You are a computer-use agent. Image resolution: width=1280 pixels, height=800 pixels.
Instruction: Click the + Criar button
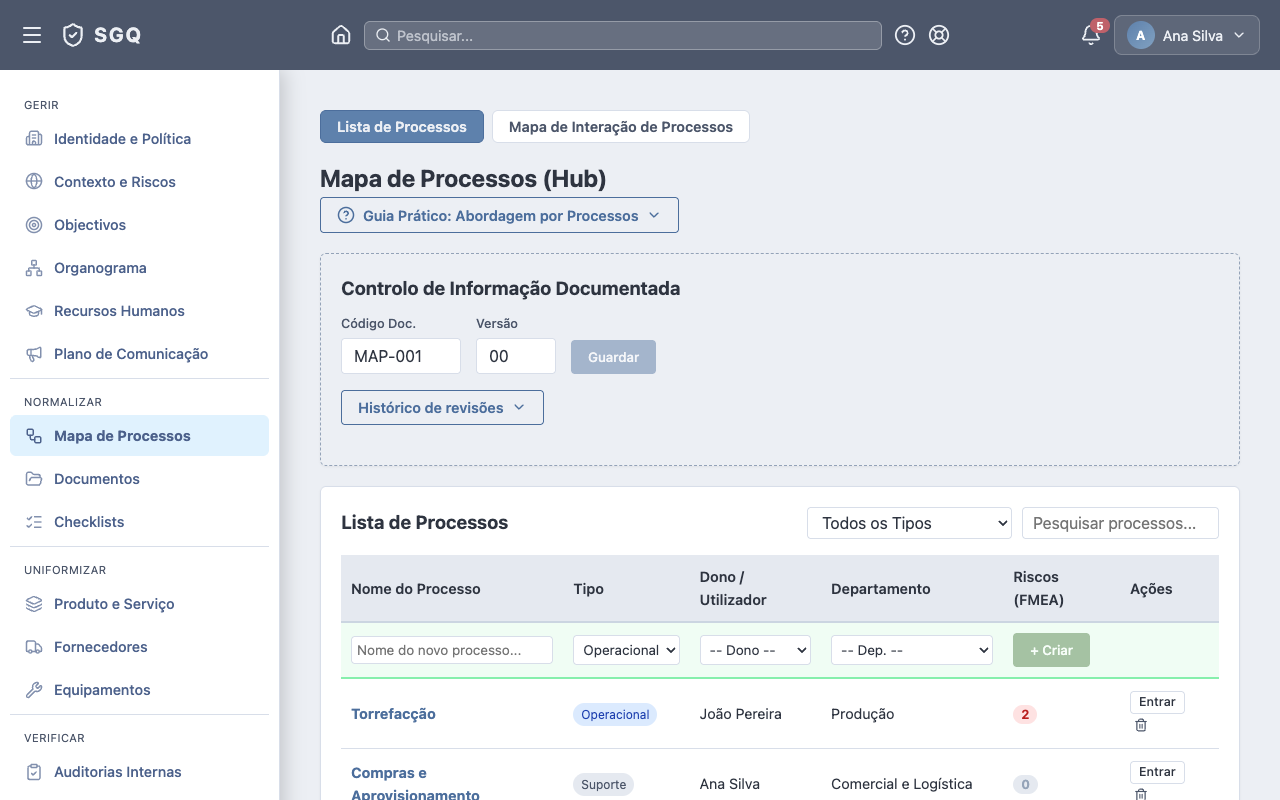[1051, 650]
